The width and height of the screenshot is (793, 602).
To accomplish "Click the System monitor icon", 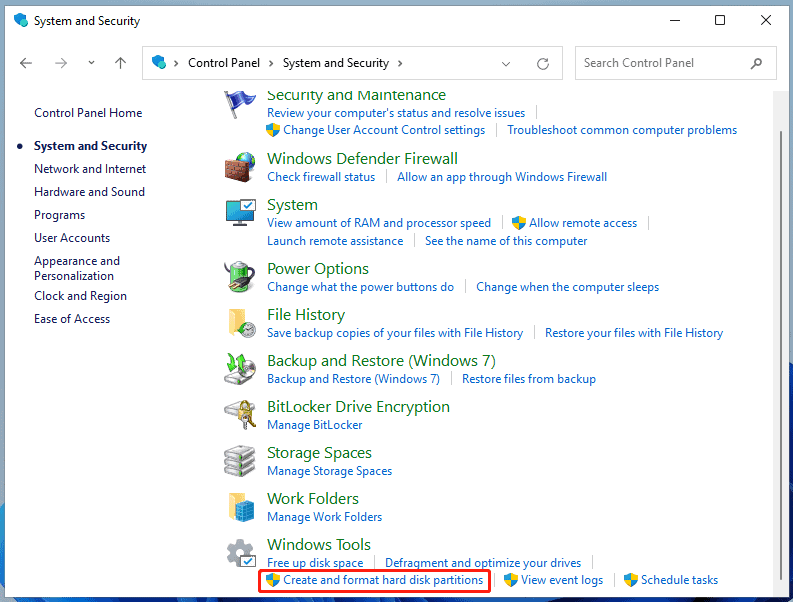I will [x=240, y=213].
